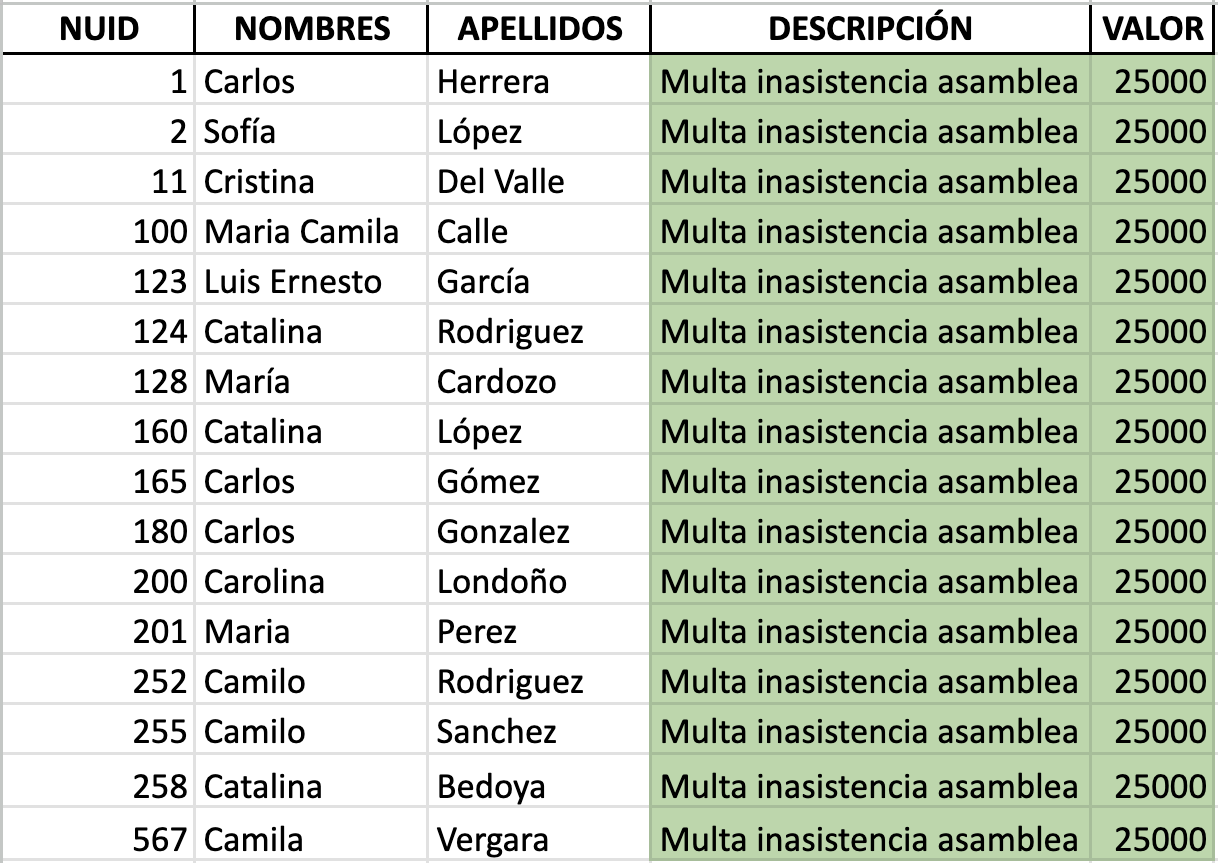Click the APELLIDOS column header
This screenshot has width=1218, height=863.
tap(539, 29)
